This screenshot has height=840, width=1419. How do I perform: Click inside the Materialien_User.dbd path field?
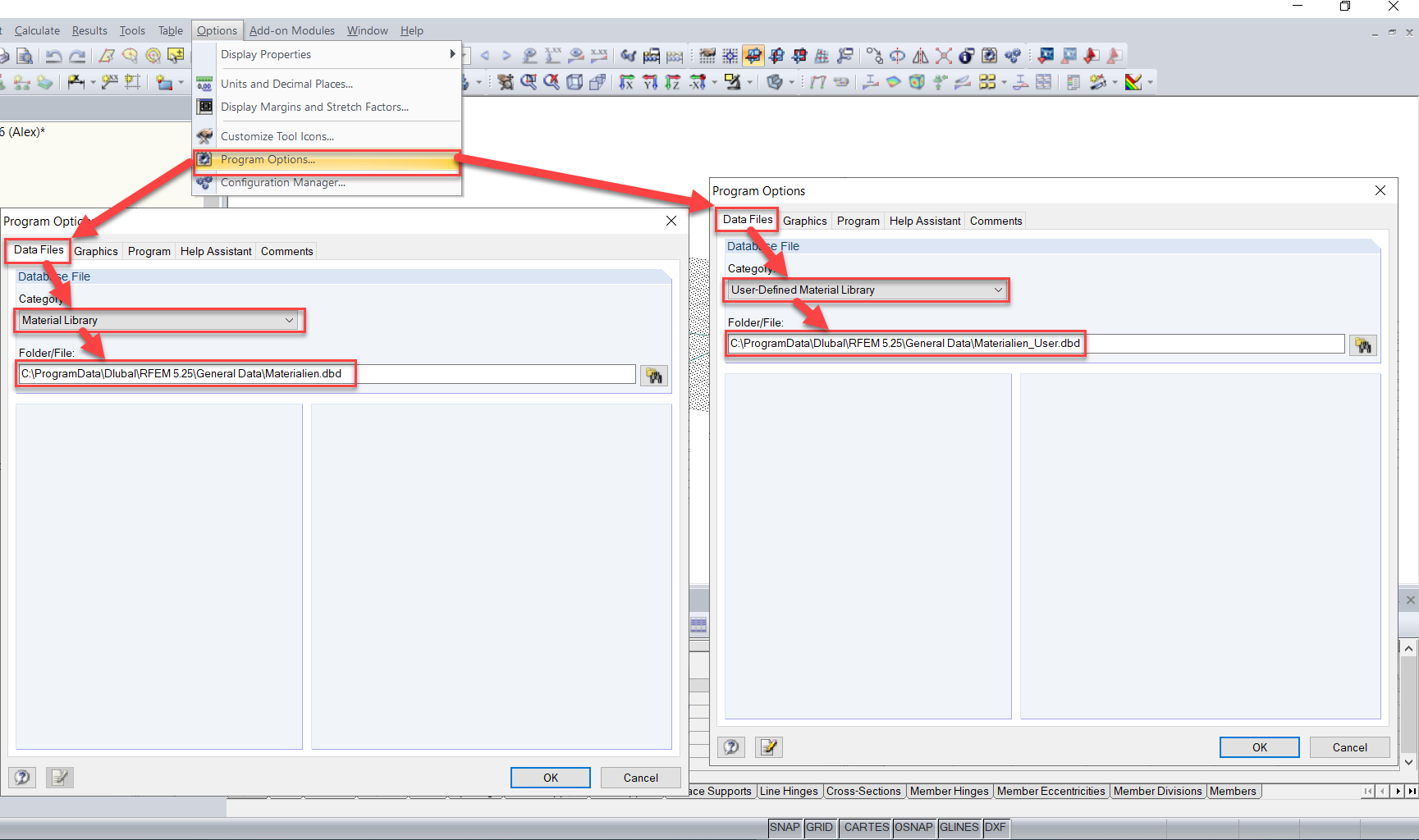click(903, 344)
